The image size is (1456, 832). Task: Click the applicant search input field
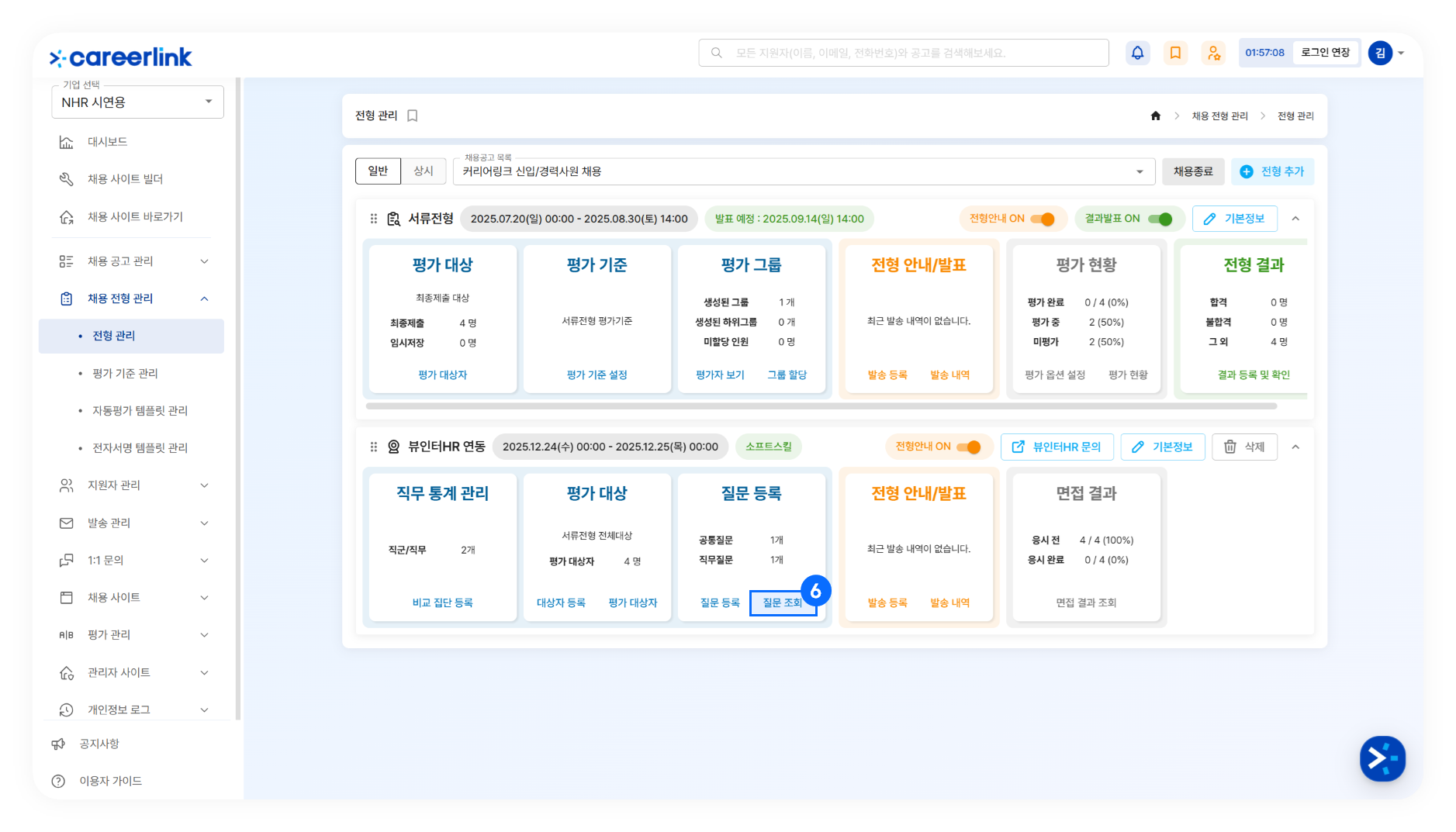904,53
